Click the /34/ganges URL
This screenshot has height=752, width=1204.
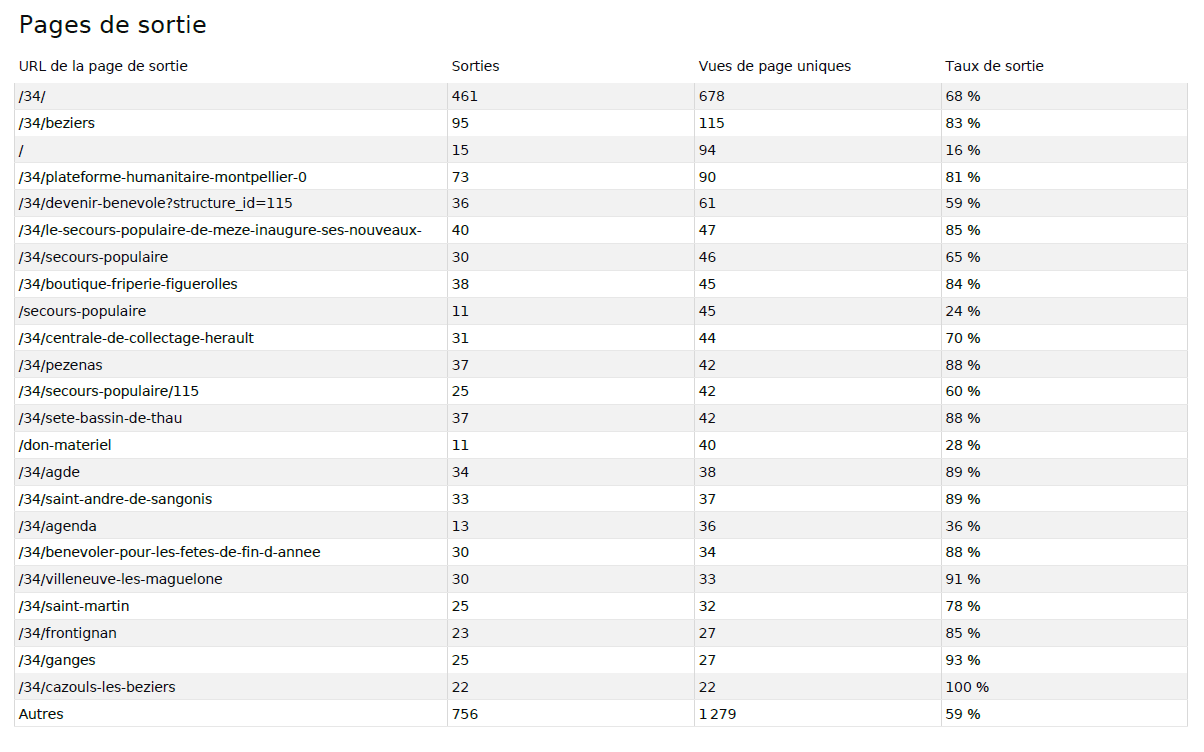pos(57,660)
